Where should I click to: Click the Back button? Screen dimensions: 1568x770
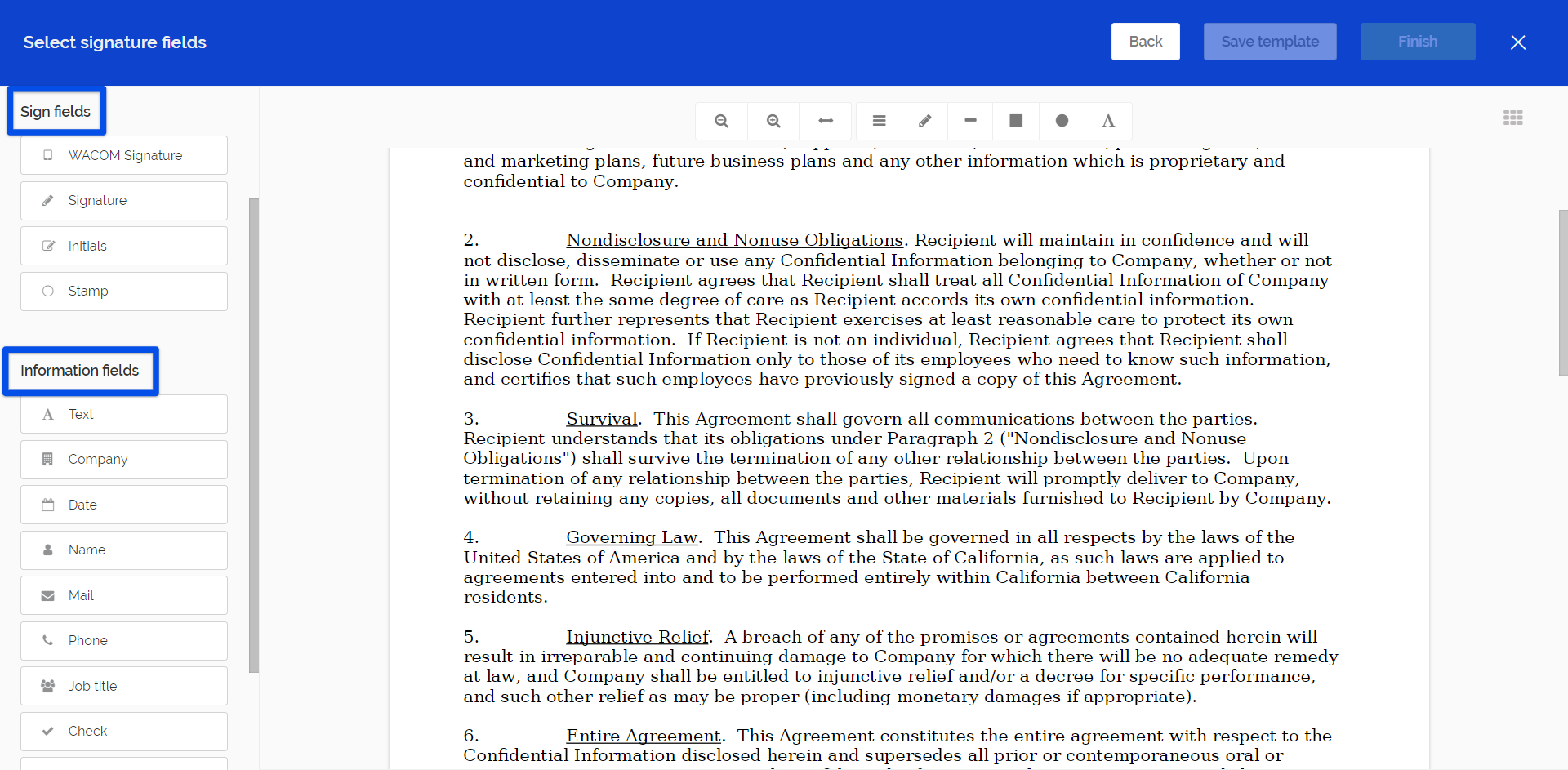coord(1145,42)
